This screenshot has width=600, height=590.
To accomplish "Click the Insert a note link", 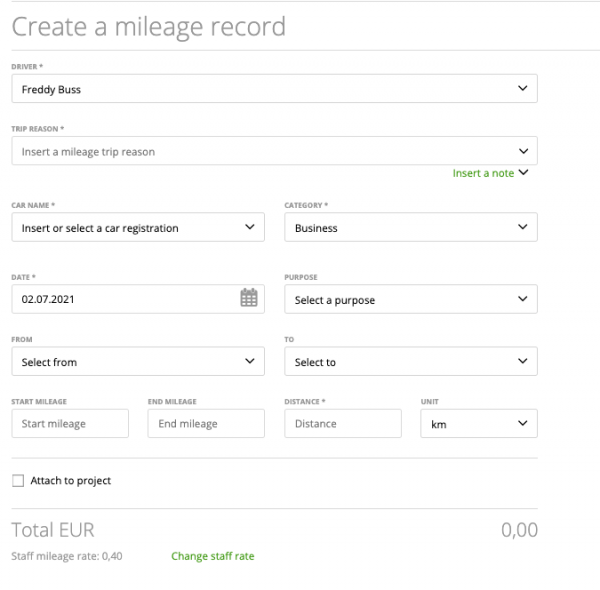I will pos(483,173).
